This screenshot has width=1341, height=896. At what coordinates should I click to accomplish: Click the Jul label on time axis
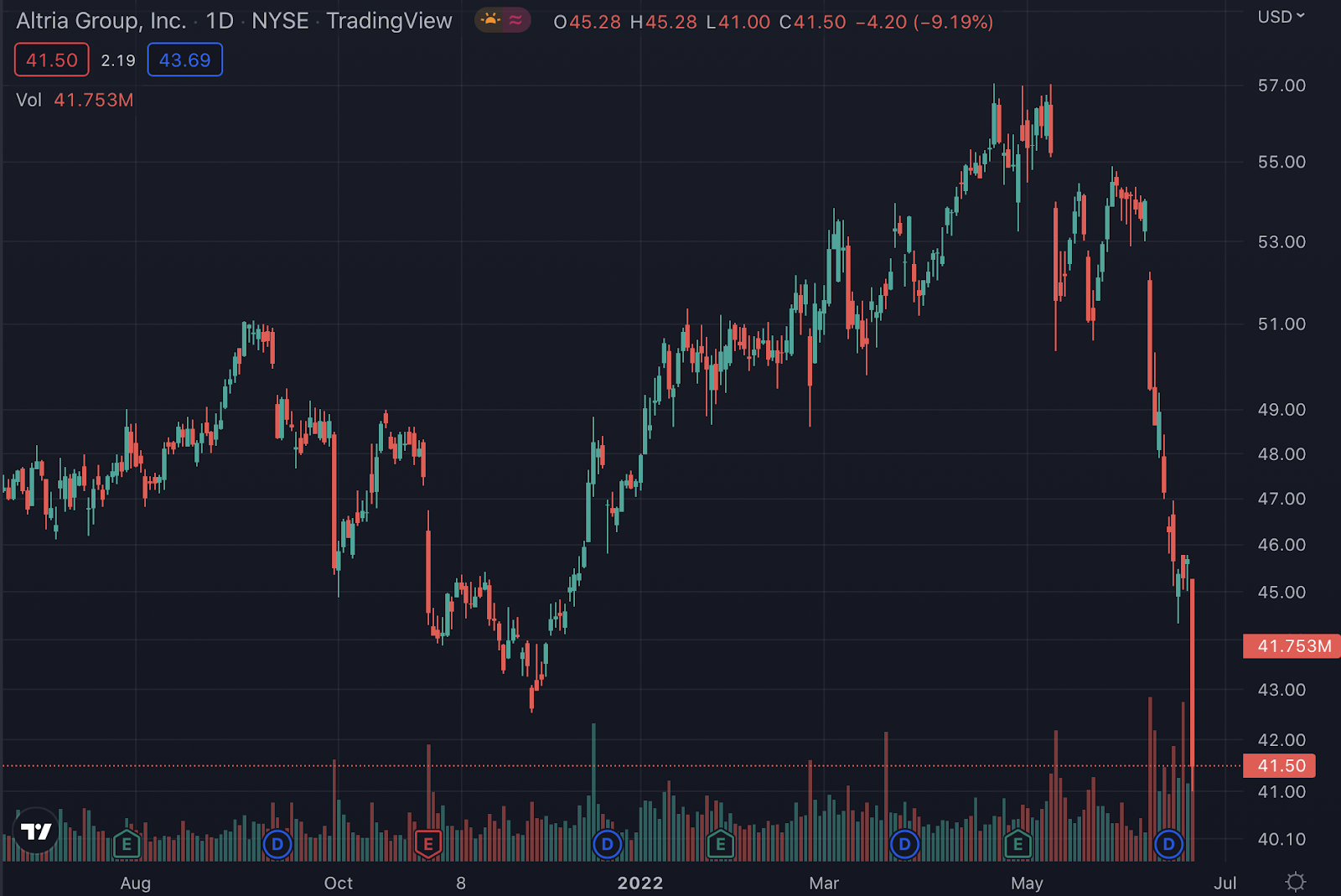tap(1225, 883)
